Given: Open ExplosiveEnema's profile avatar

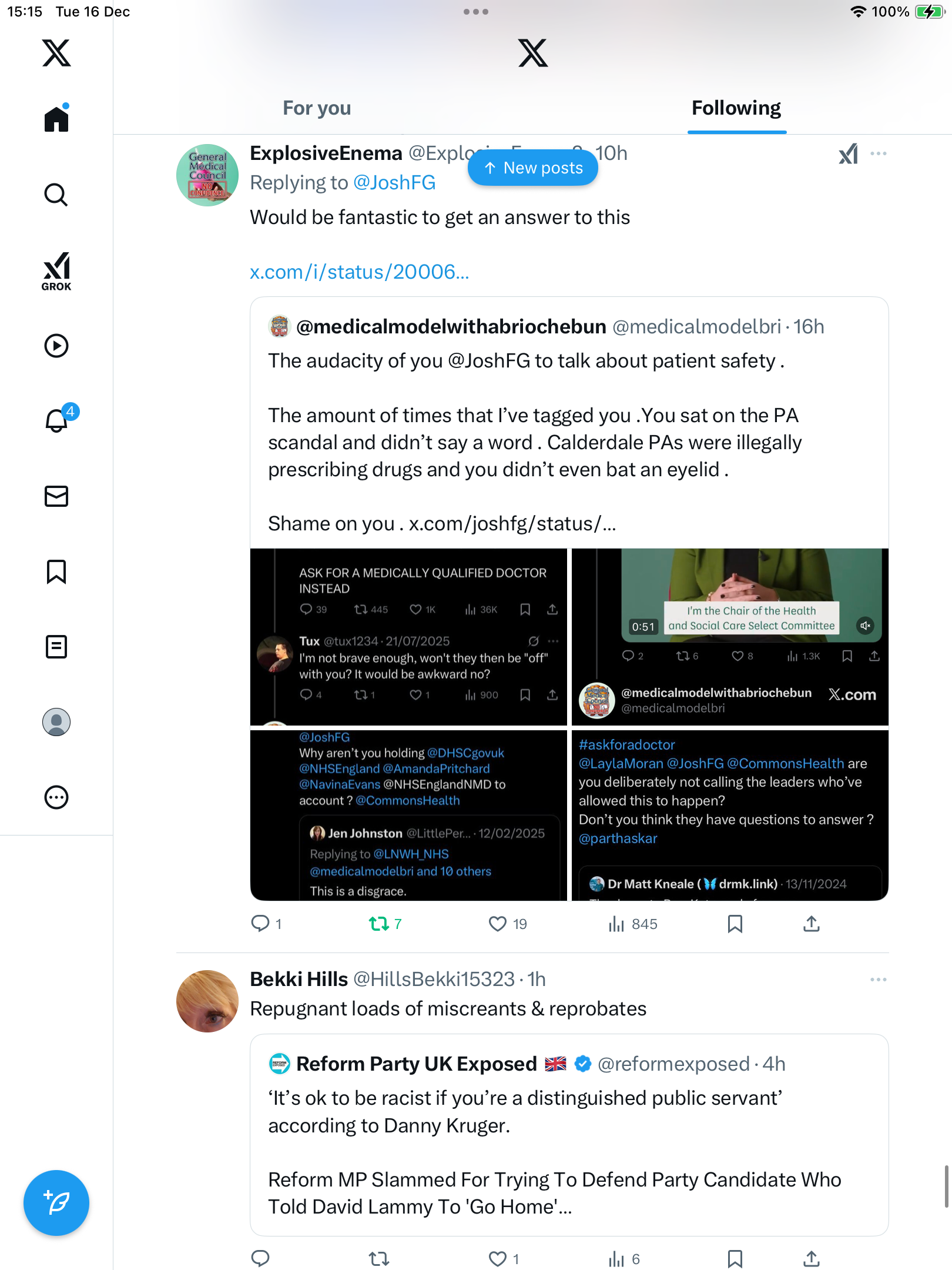Looking at the screenshot, I should click(207, 175).
